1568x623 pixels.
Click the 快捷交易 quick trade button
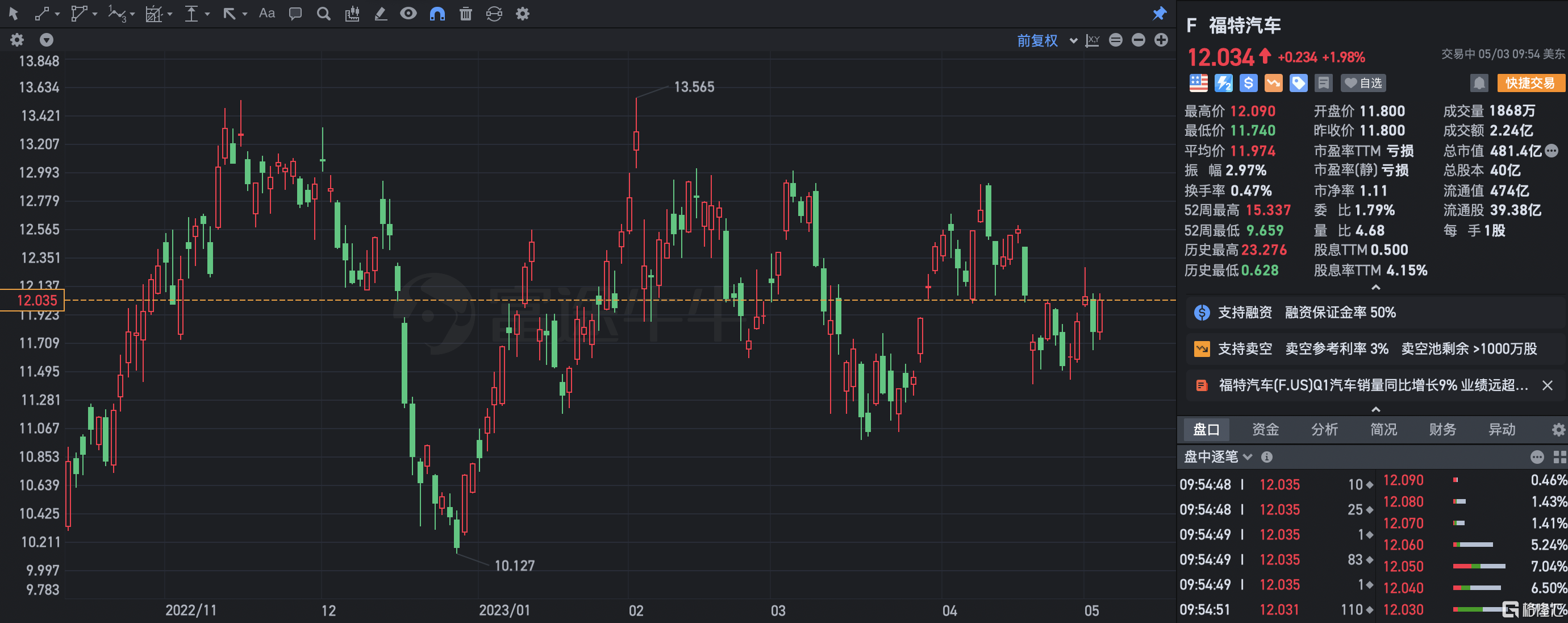pos(1531,83)
